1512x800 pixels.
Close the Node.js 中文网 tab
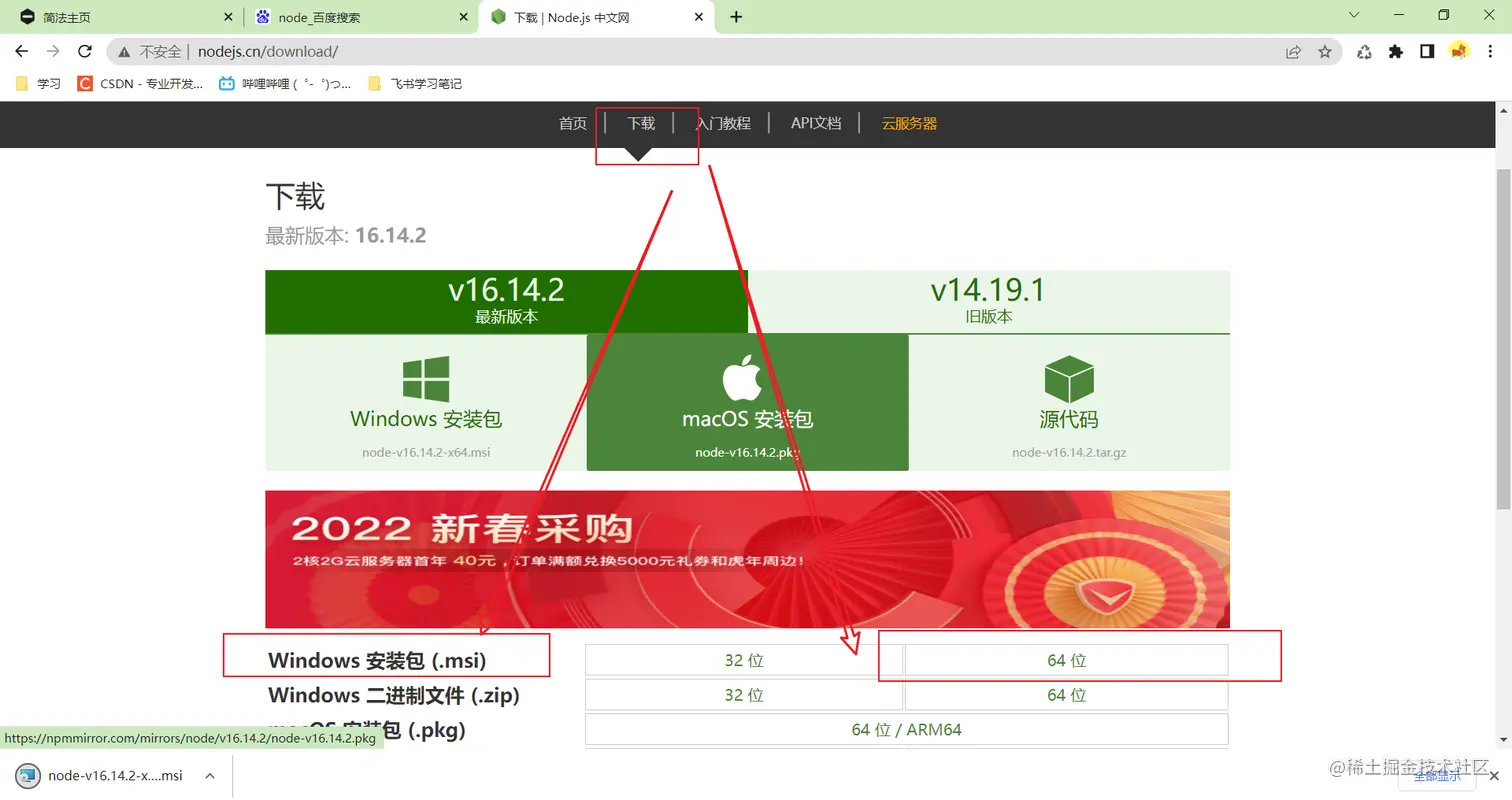click(x=700, y=17)
